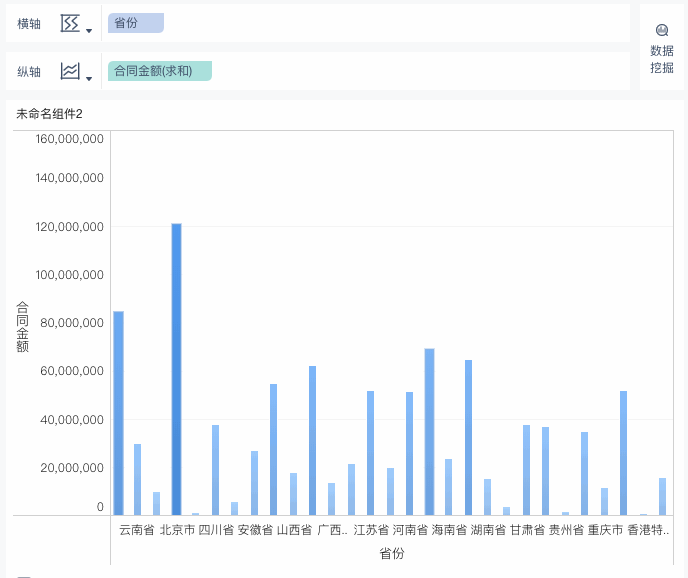Click the 湖南省 axis label

point(488,530)
